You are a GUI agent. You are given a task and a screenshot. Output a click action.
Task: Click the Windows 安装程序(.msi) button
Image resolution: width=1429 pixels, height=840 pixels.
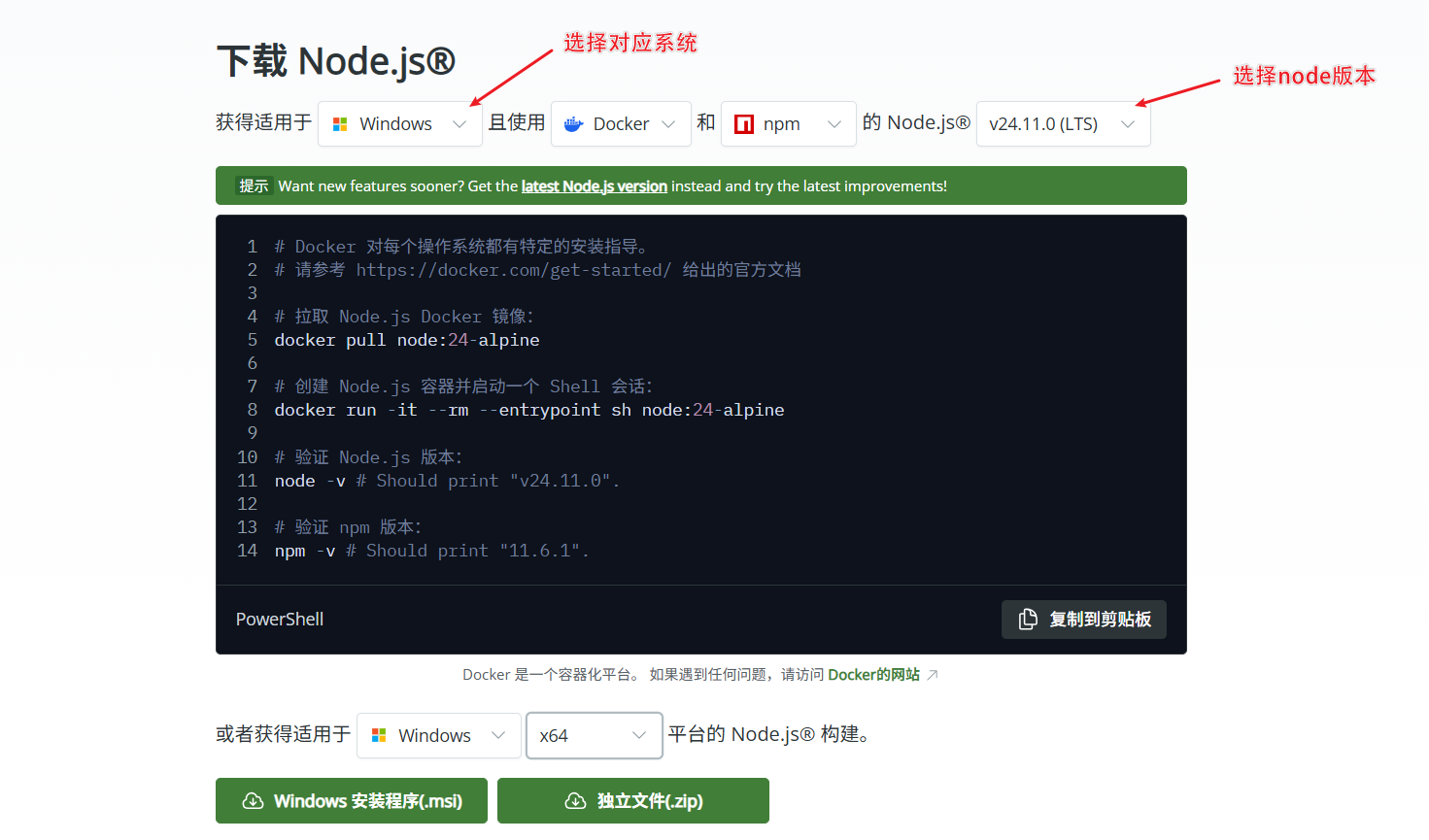point(352,800)
